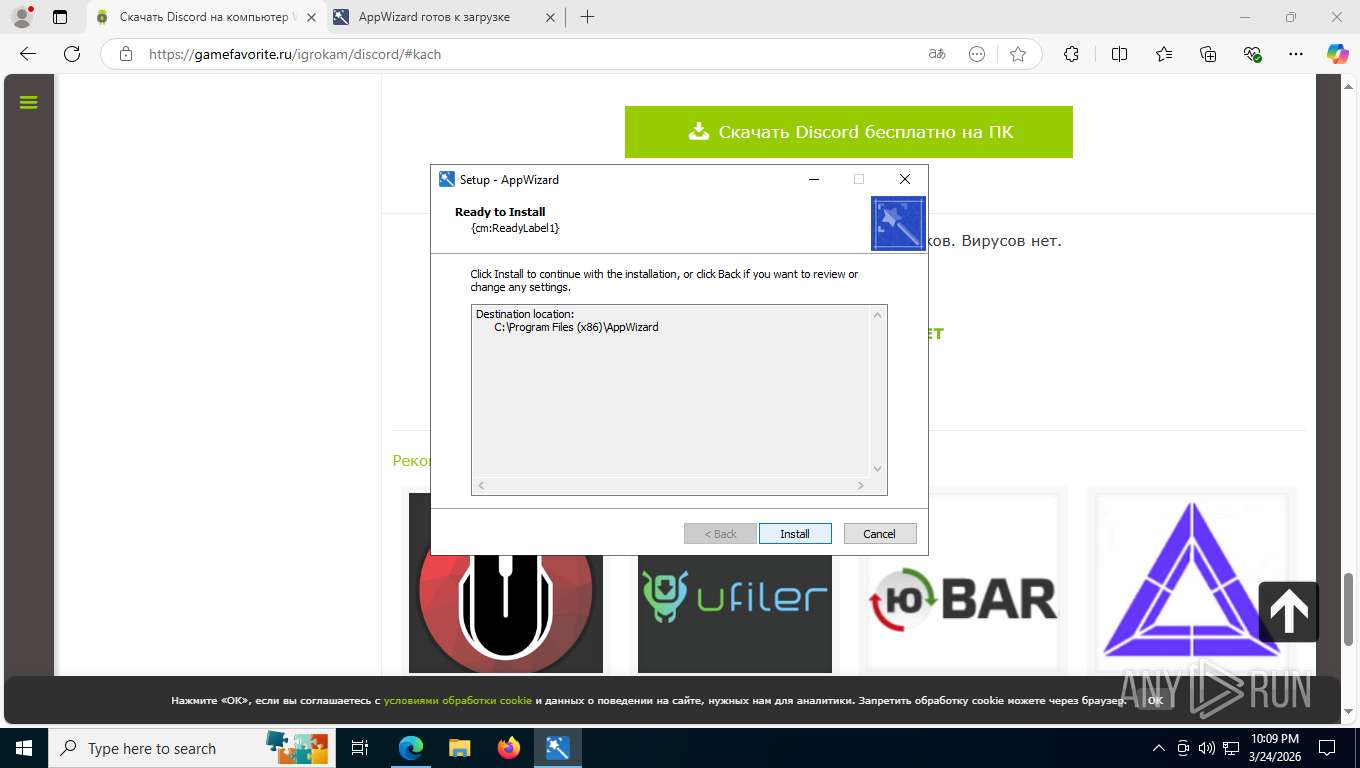This screenshot has height=768, width=1360.
Task: Open a new browser tab
Action: point(587,17)
